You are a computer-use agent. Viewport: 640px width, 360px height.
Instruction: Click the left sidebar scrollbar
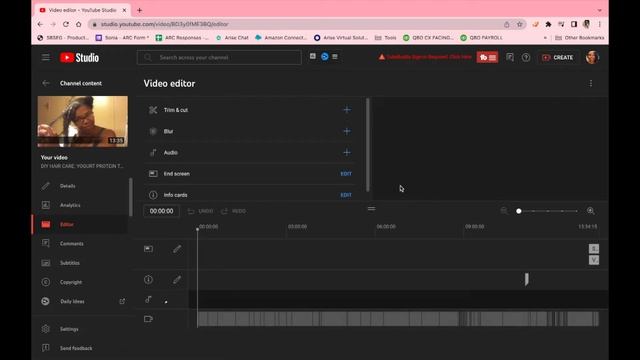pos(131,197)
